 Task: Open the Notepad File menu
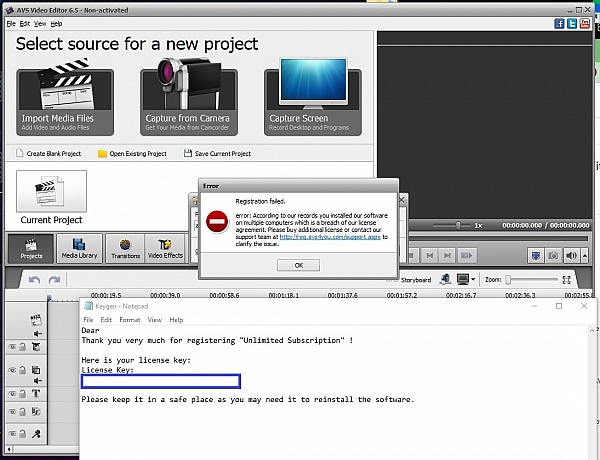[88, 320]
